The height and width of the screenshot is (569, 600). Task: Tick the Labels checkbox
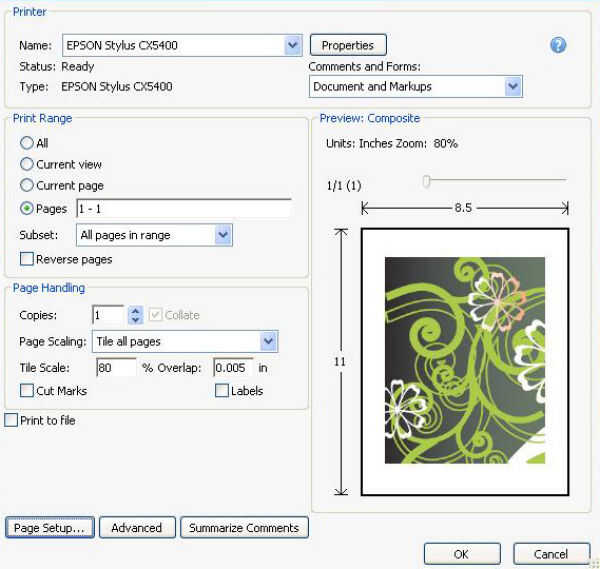coord(222,391)
